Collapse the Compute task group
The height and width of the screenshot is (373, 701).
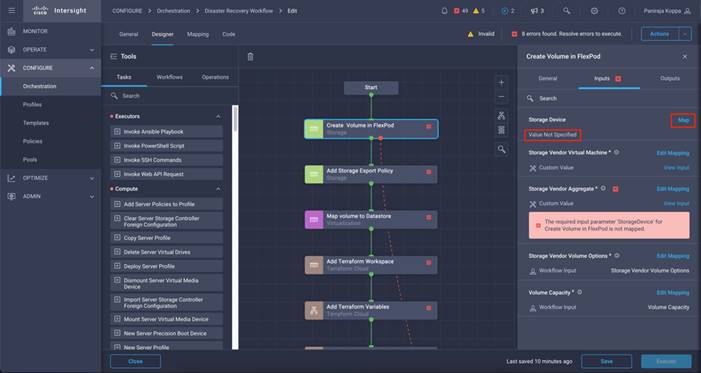[218, 189]
